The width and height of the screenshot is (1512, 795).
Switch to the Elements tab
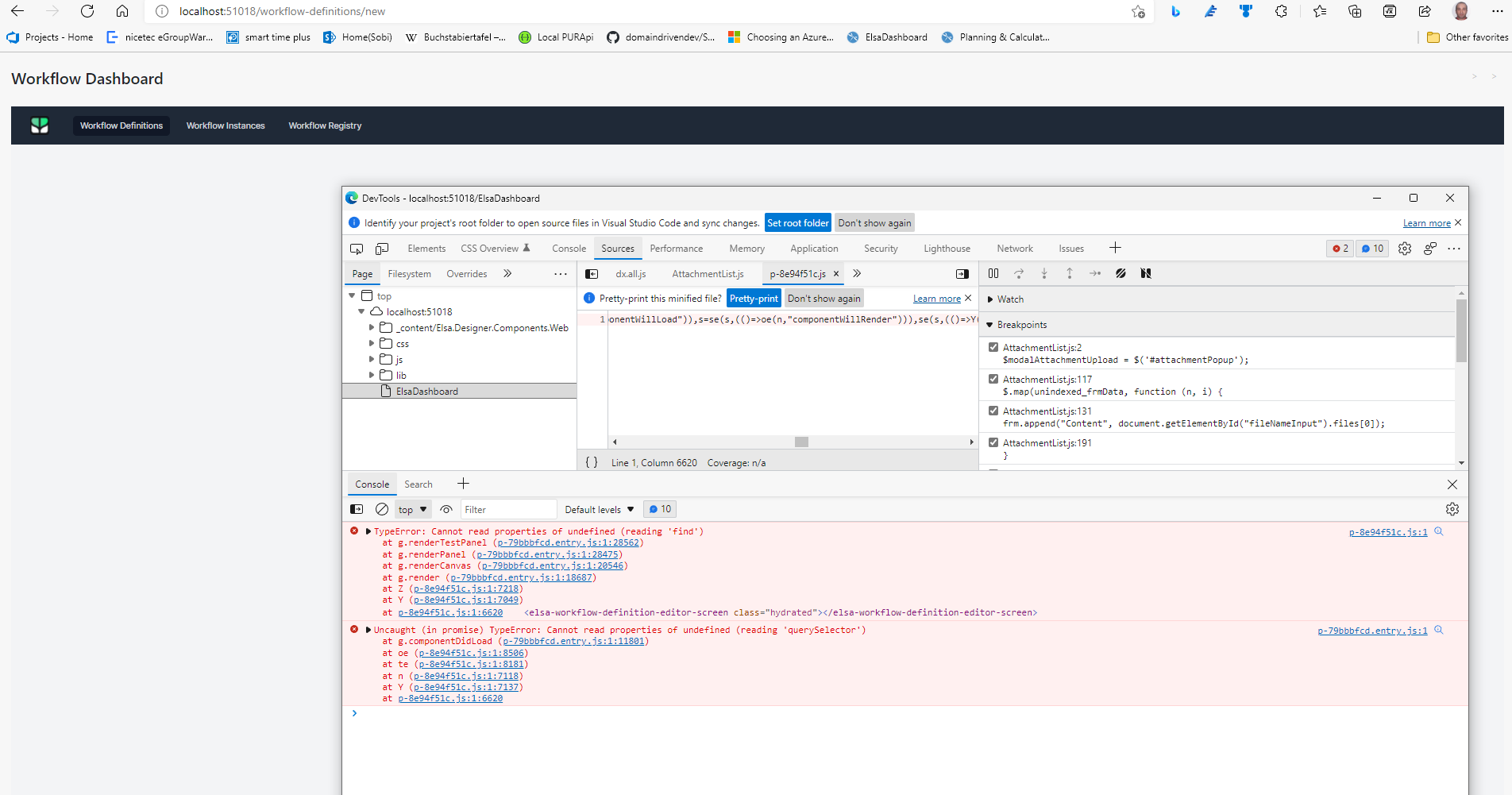coord(426,249)
